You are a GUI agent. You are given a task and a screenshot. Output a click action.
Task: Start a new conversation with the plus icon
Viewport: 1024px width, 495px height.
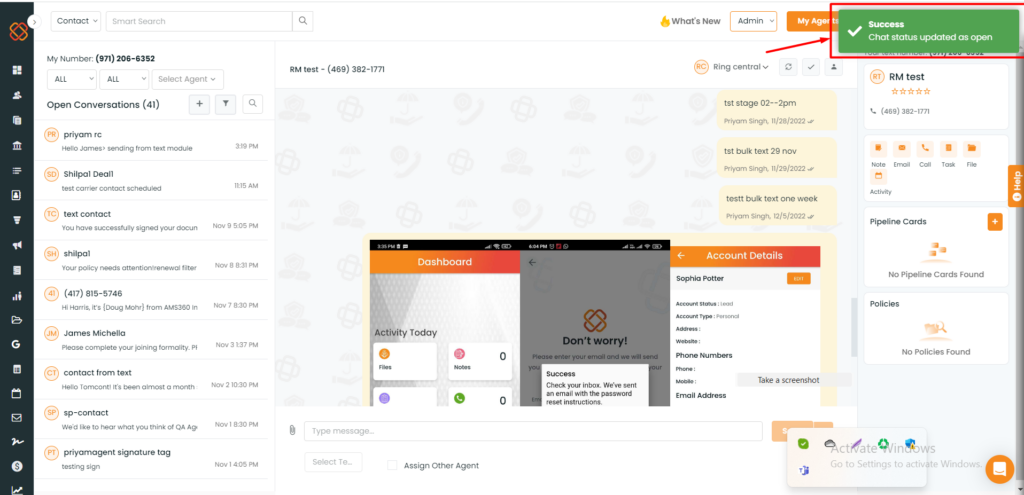[199, 104]
